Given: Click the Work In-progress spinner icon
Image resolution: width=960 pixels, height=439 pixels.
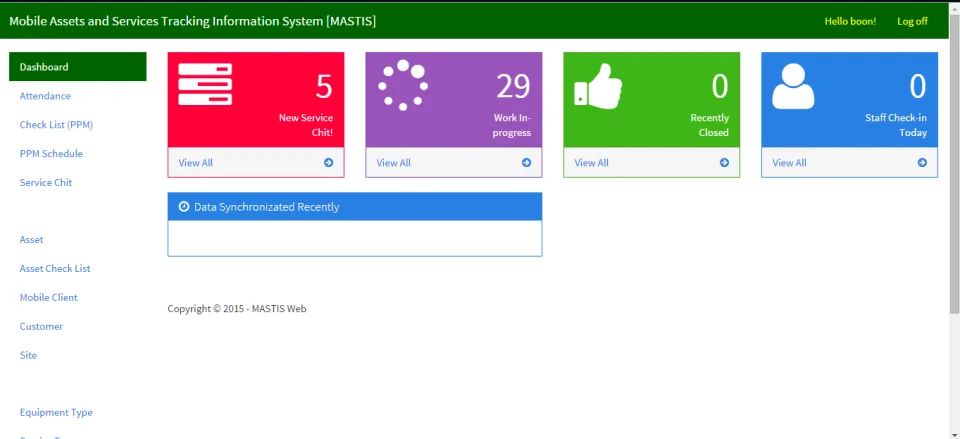Looking at the screenshot, I should pyautogui.click(x=403, y=85).
